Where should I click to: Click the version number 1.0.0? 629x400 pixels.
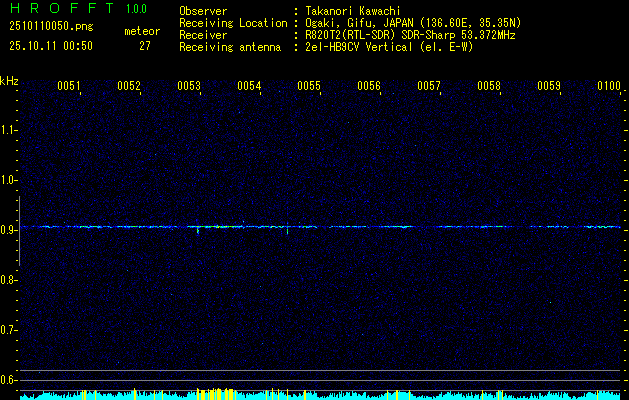click(x=136, y=9)
